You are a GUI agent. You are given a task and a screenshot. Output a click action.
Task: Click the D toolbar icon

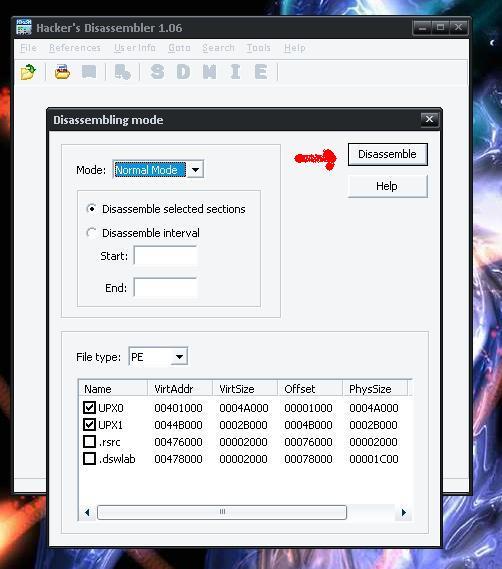183,72
